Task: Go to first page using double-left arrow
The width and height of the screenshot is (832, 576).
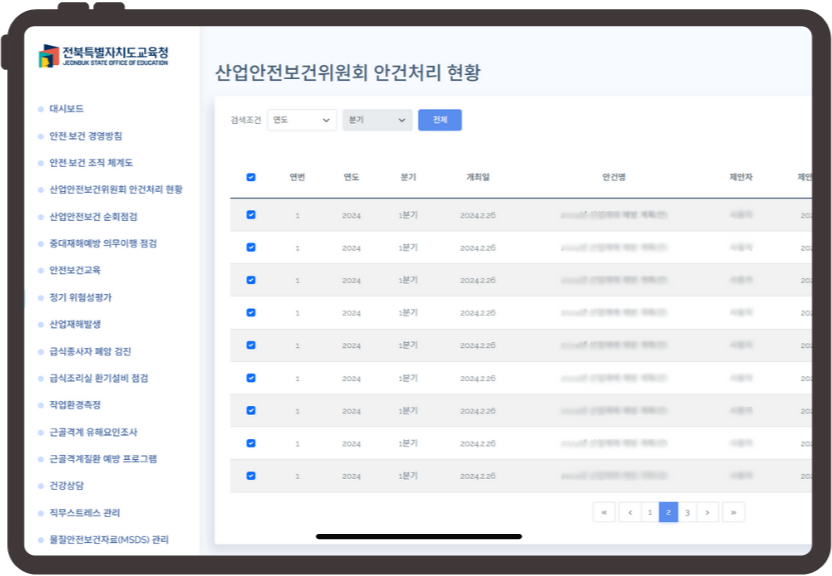Action: click(604, 512)
